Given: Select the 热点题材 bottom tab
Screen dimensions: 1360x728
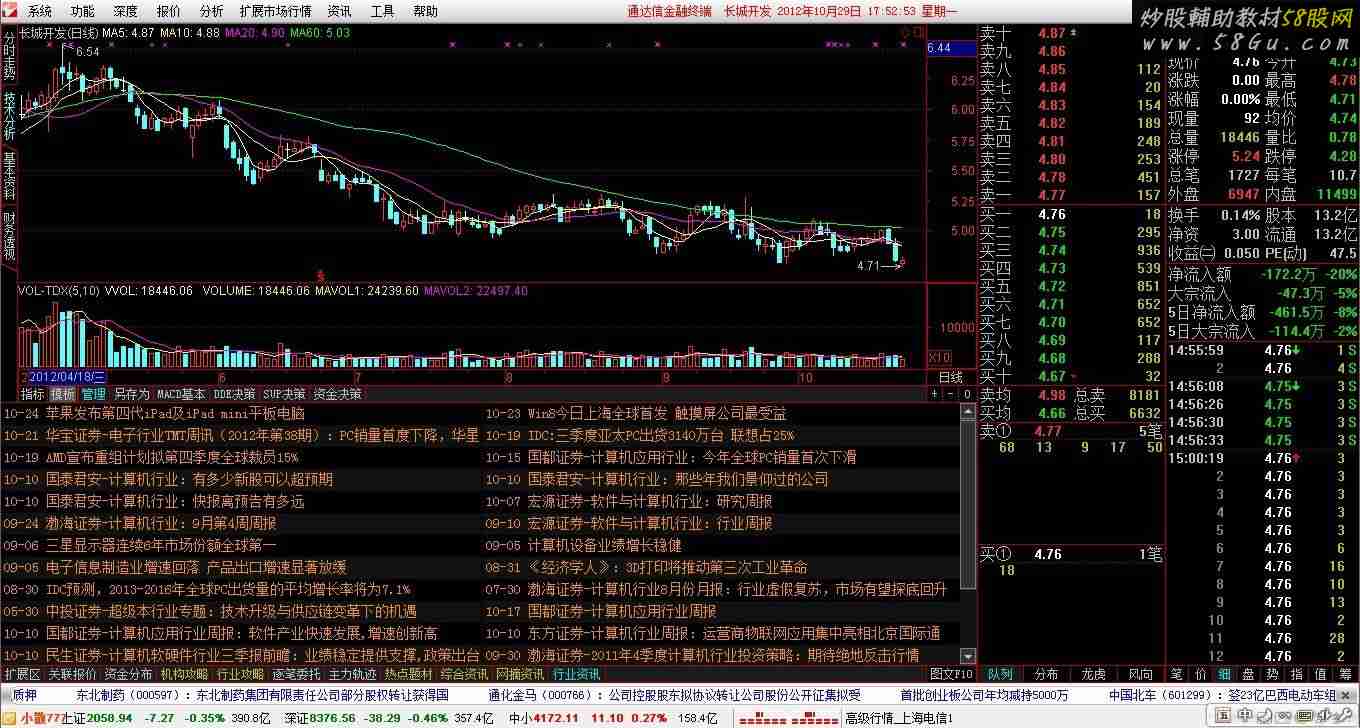Looking at the screenshot, I should (408, 674).
